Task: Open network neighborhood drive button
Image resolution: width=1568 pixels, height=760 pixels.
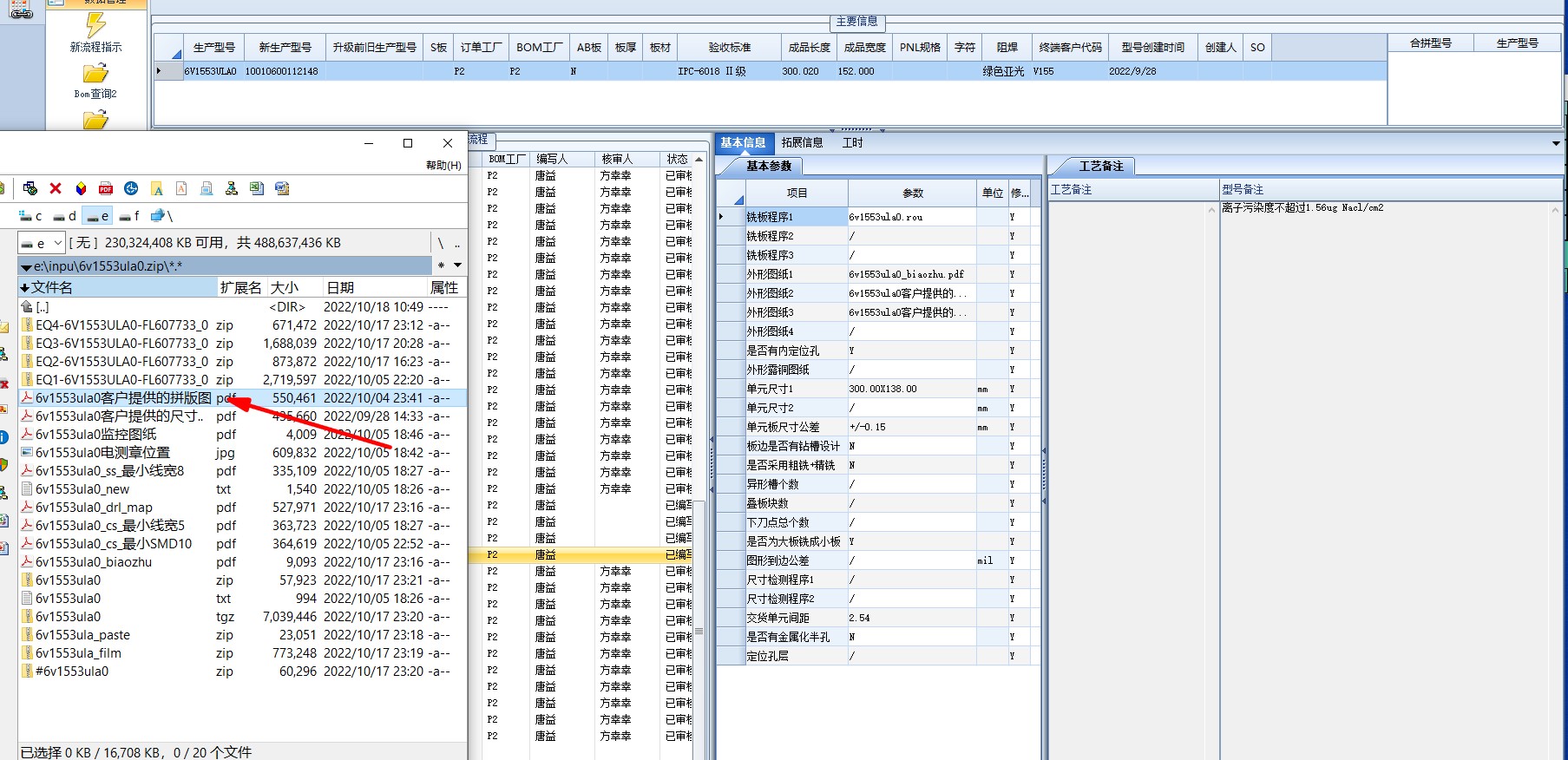Action: (x=161, y=216)
